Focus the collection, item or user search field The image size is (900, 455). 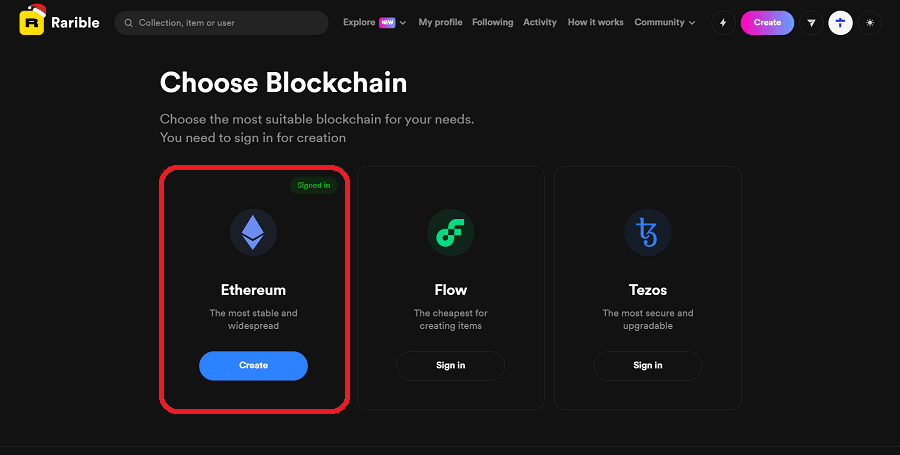point(228,23)
